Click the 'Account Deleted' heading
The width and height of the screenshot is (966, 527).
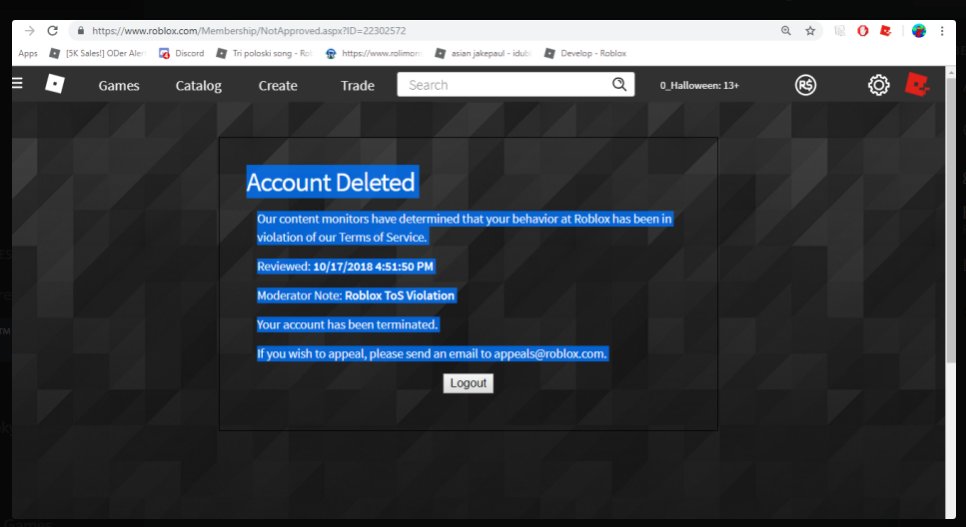[x=331, y=182]
